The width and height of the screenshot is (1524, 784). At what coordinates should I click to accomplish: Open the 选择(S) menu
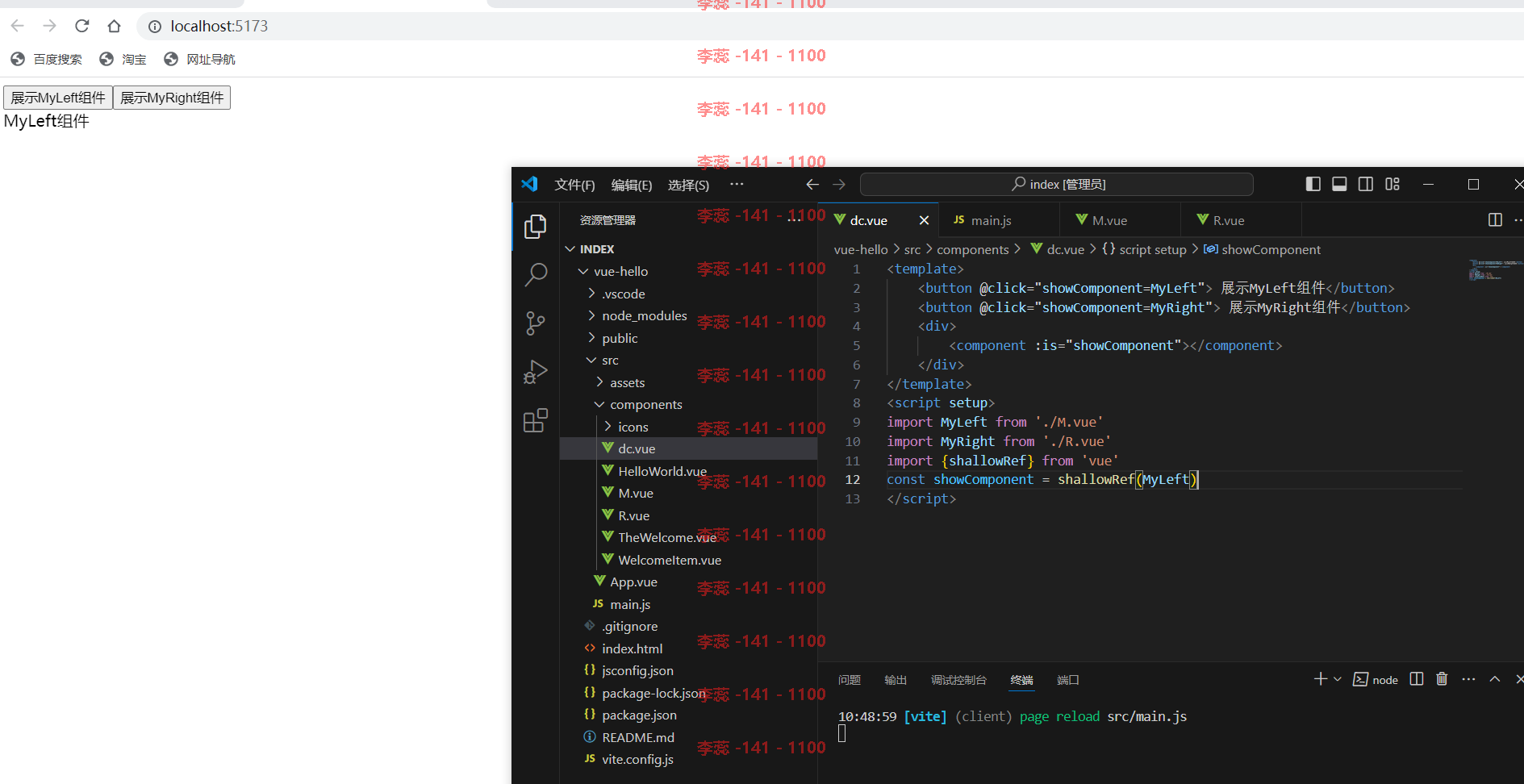[x=688, y=185]
